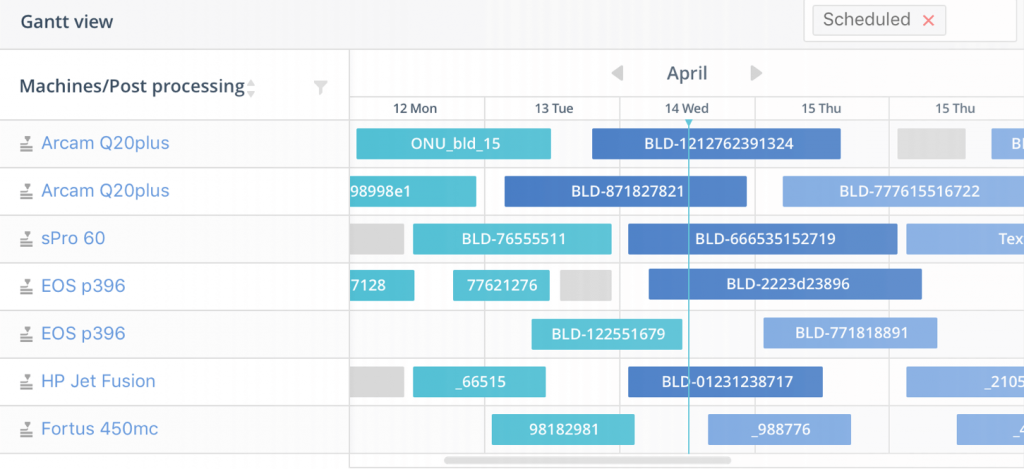
Task: Open the HP Jet Fusion machine link
Action: pos(98,381)
